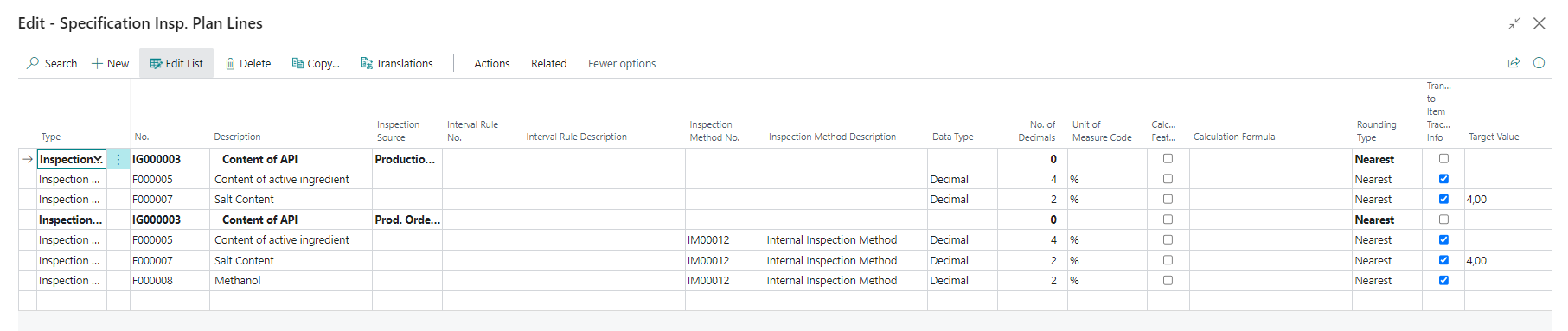Delete the selected line
1568x331 pixels.
248,63
